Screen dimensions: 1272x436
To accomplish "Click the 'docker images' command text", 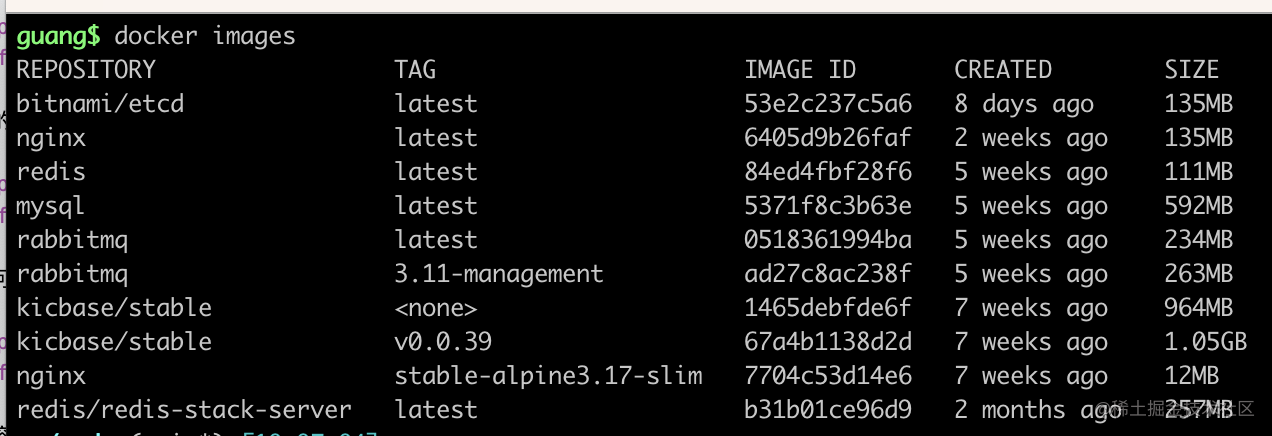I will 205,36.
